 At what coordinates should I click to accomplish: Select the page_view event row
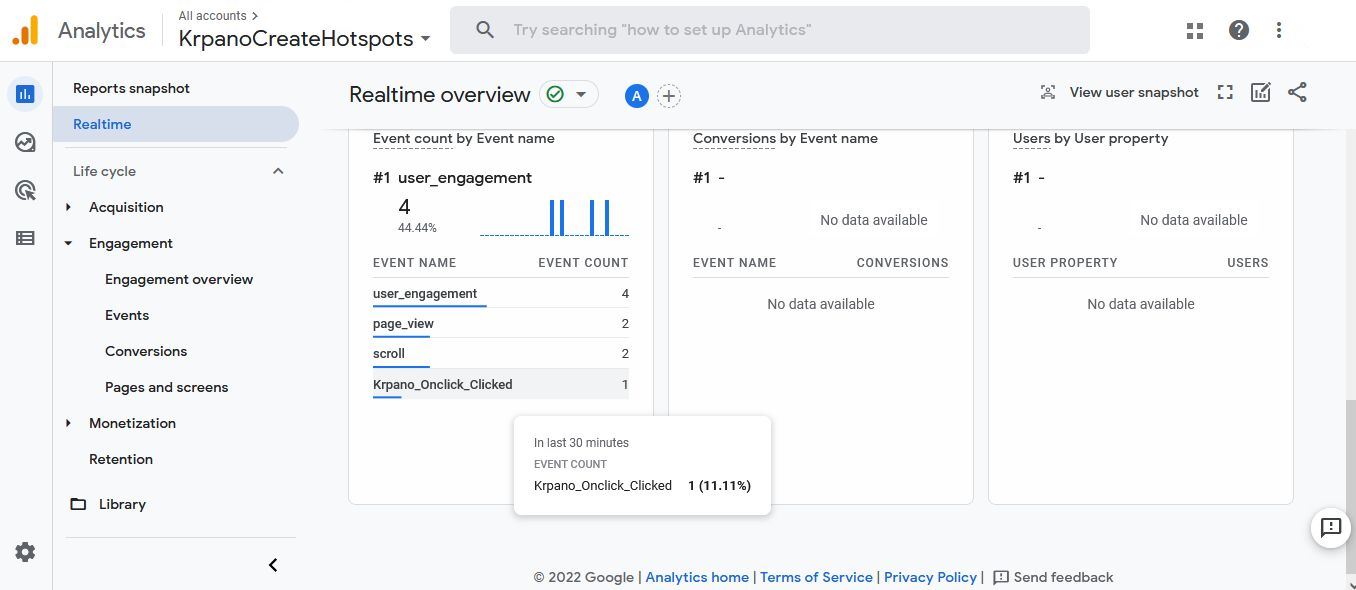500,324
